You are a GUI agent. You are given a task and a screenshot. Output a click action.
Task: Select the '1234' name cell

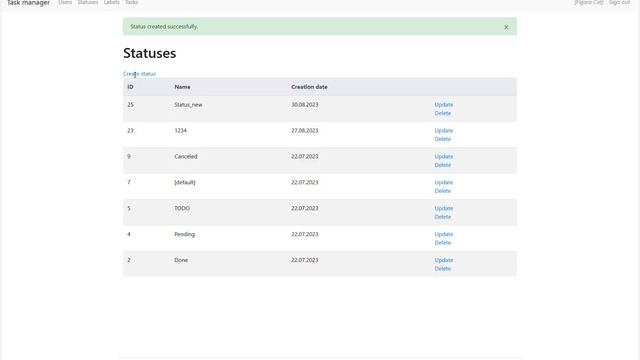[x=180, y=131]
